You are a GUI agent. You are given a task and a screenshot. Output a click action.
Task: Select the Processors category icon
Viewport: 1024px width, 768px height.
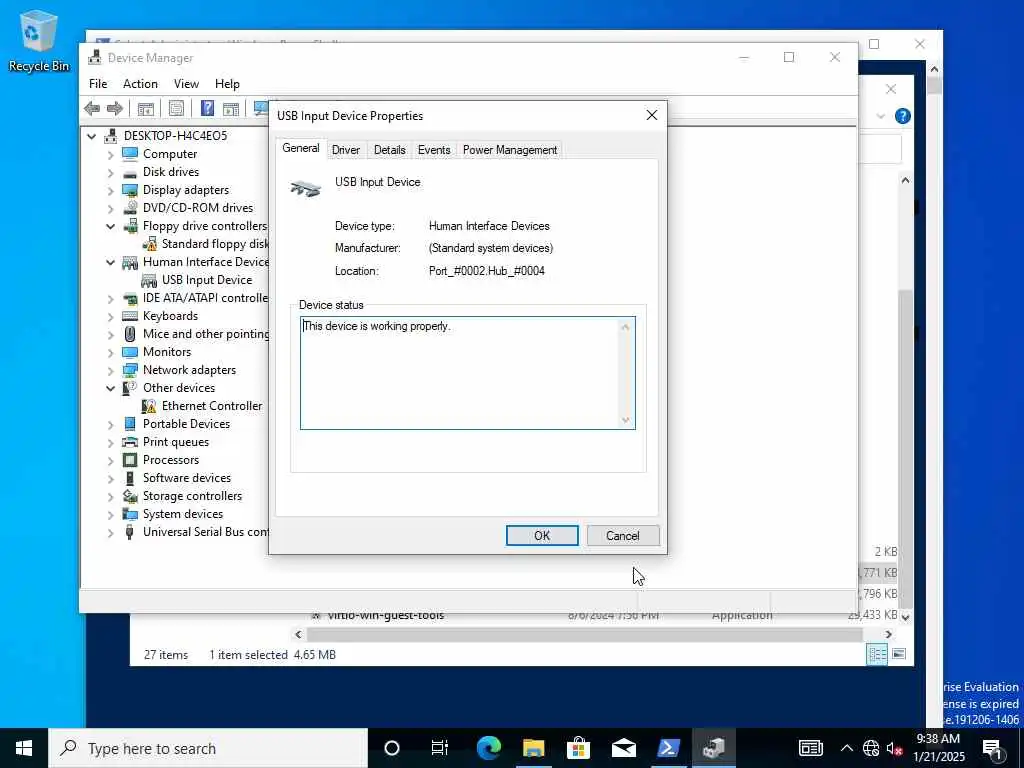[x=130, y=460]
